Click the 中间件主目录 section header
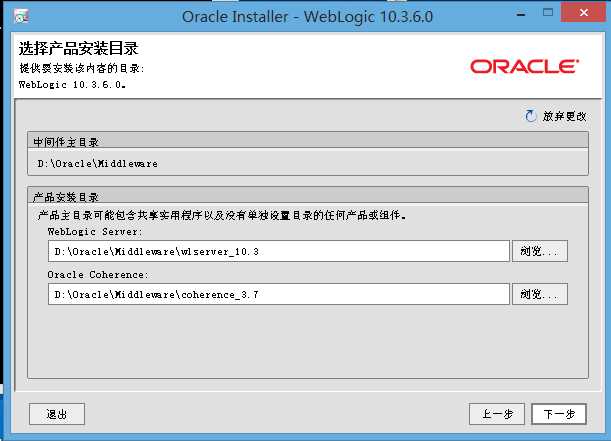611x441 pixels. (308, 141)
